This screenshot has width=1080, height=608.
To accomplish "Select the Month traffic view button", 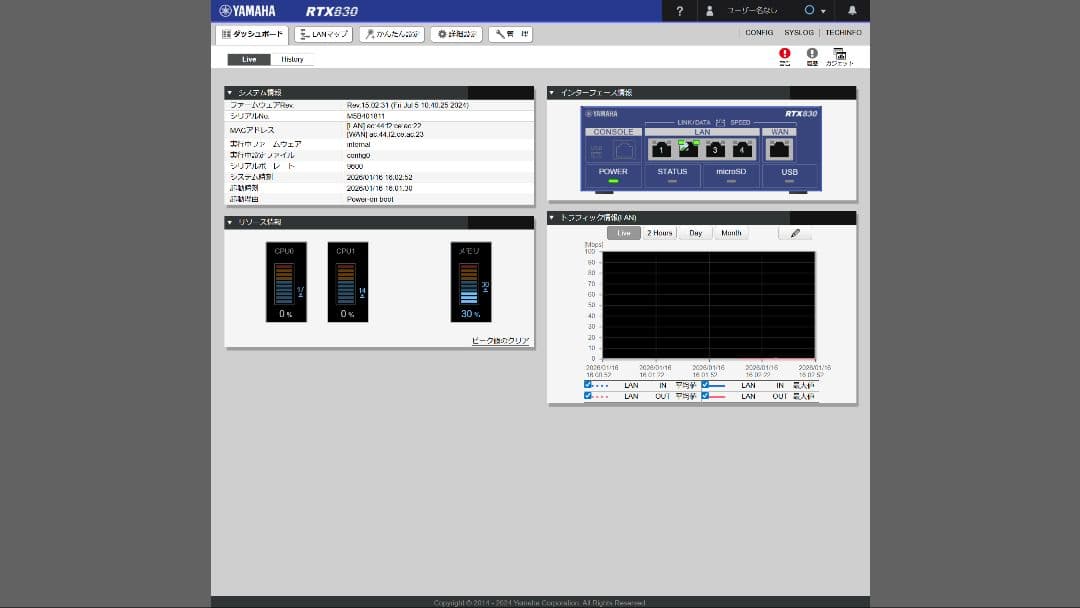I will (731, 233).
